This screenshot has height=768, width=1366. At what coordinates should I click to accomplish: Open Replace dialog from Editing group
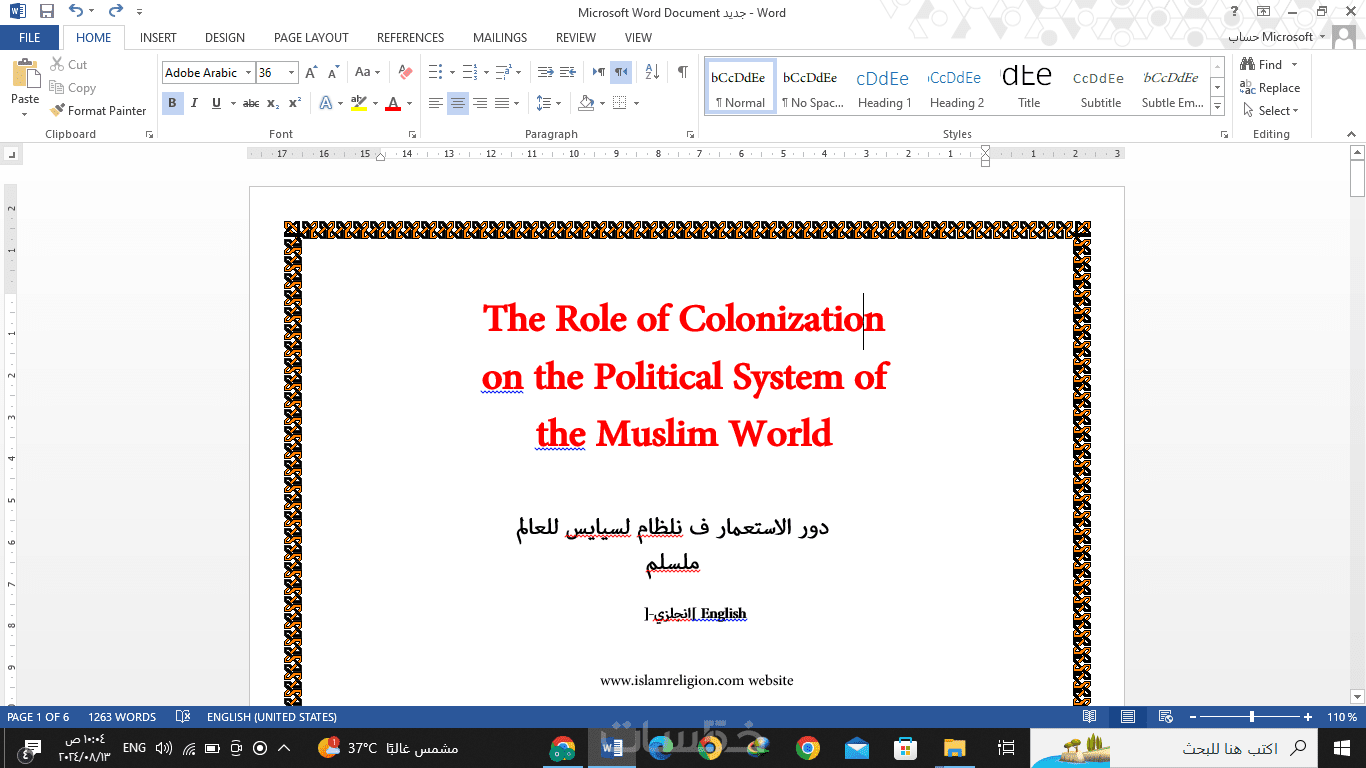click(1270, 88)
